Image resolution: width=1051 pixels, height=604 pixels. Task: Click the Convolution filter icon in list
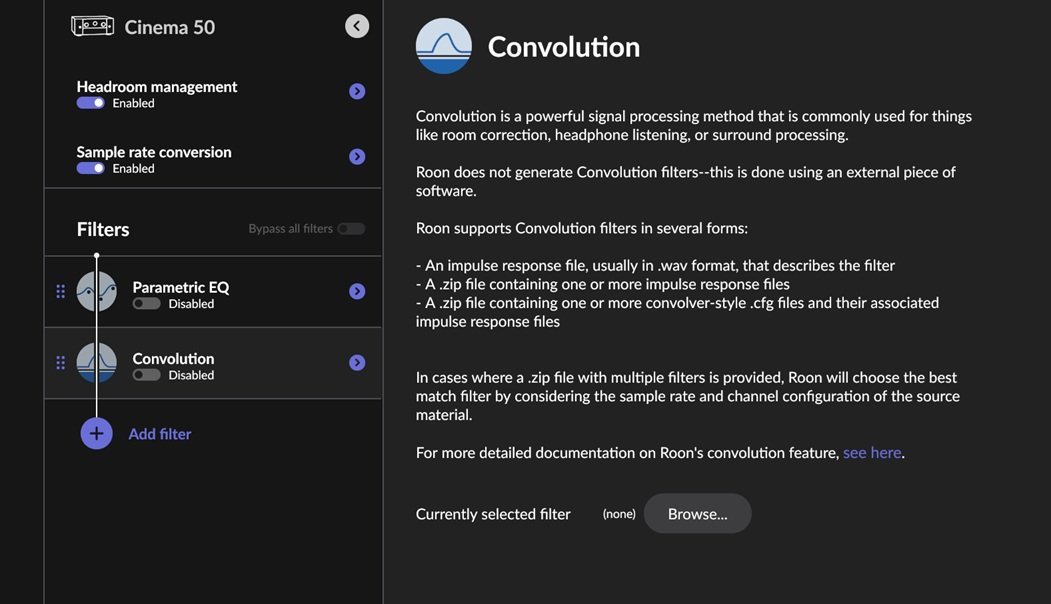[97, 363]
